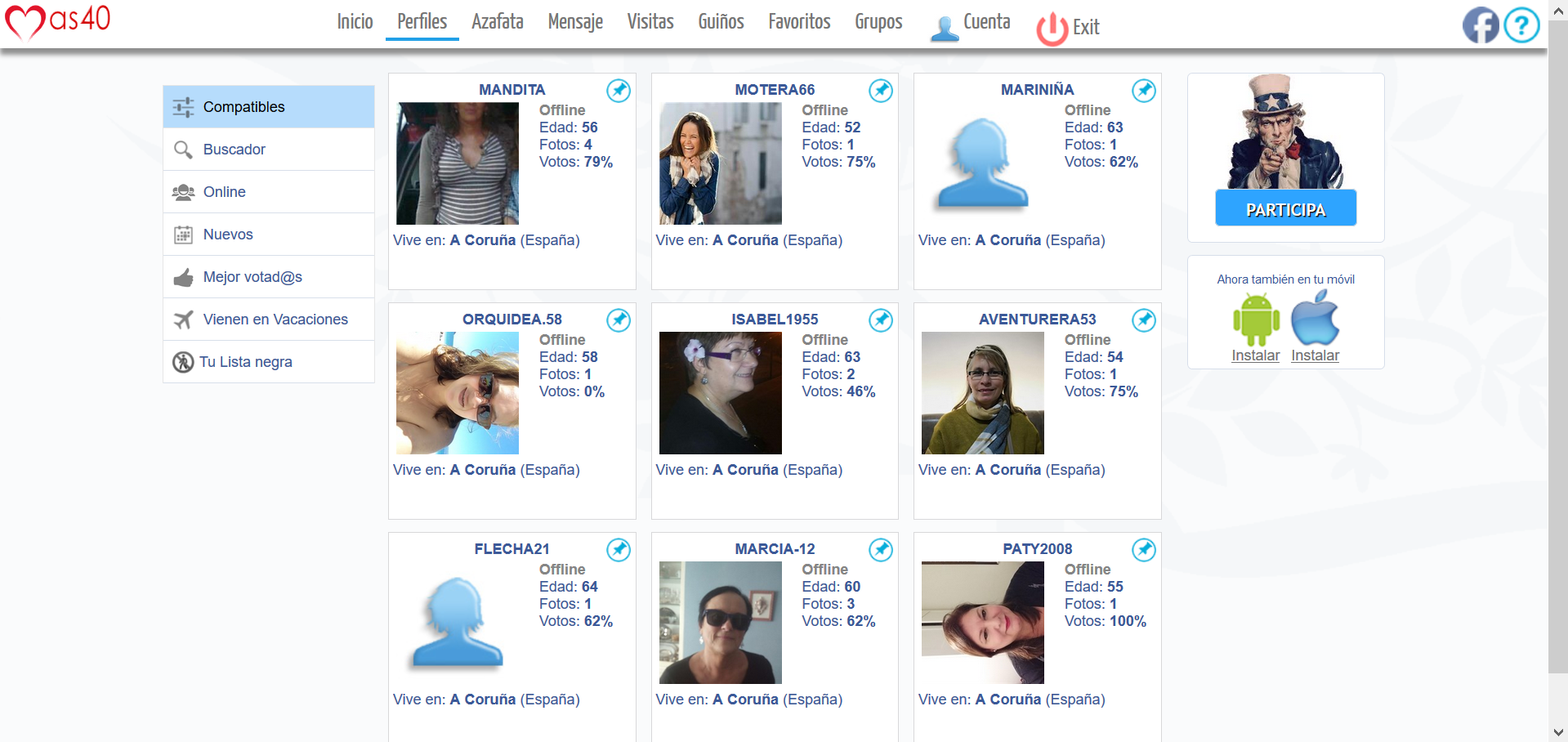Click the A Coruña link on ISABEL1955's card
This screenshot has width=1568, height=742.
pos(744,469)
